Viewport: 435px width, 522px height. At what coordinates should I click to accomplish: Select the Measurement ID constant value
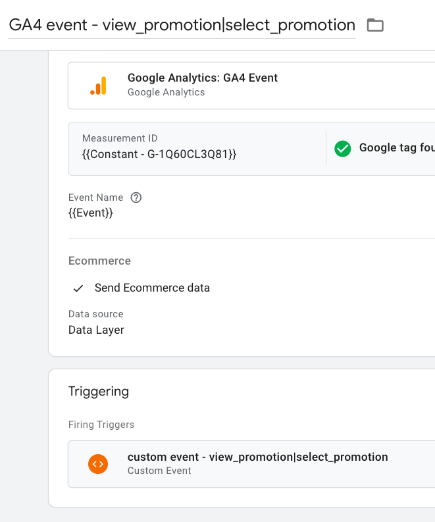(159, 154)
